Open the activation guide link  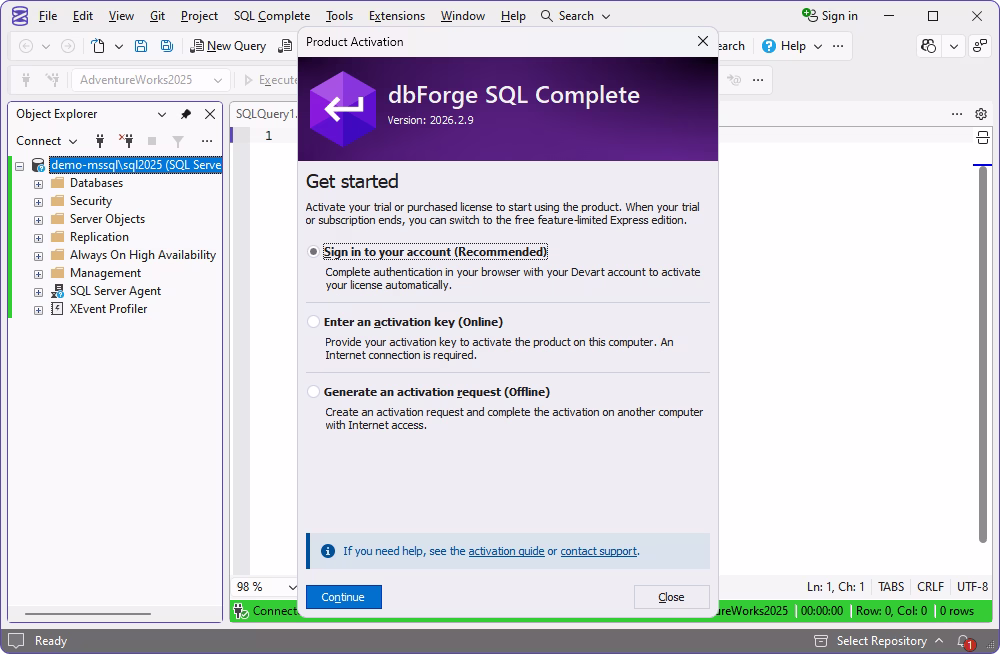[x=506, y=551]
